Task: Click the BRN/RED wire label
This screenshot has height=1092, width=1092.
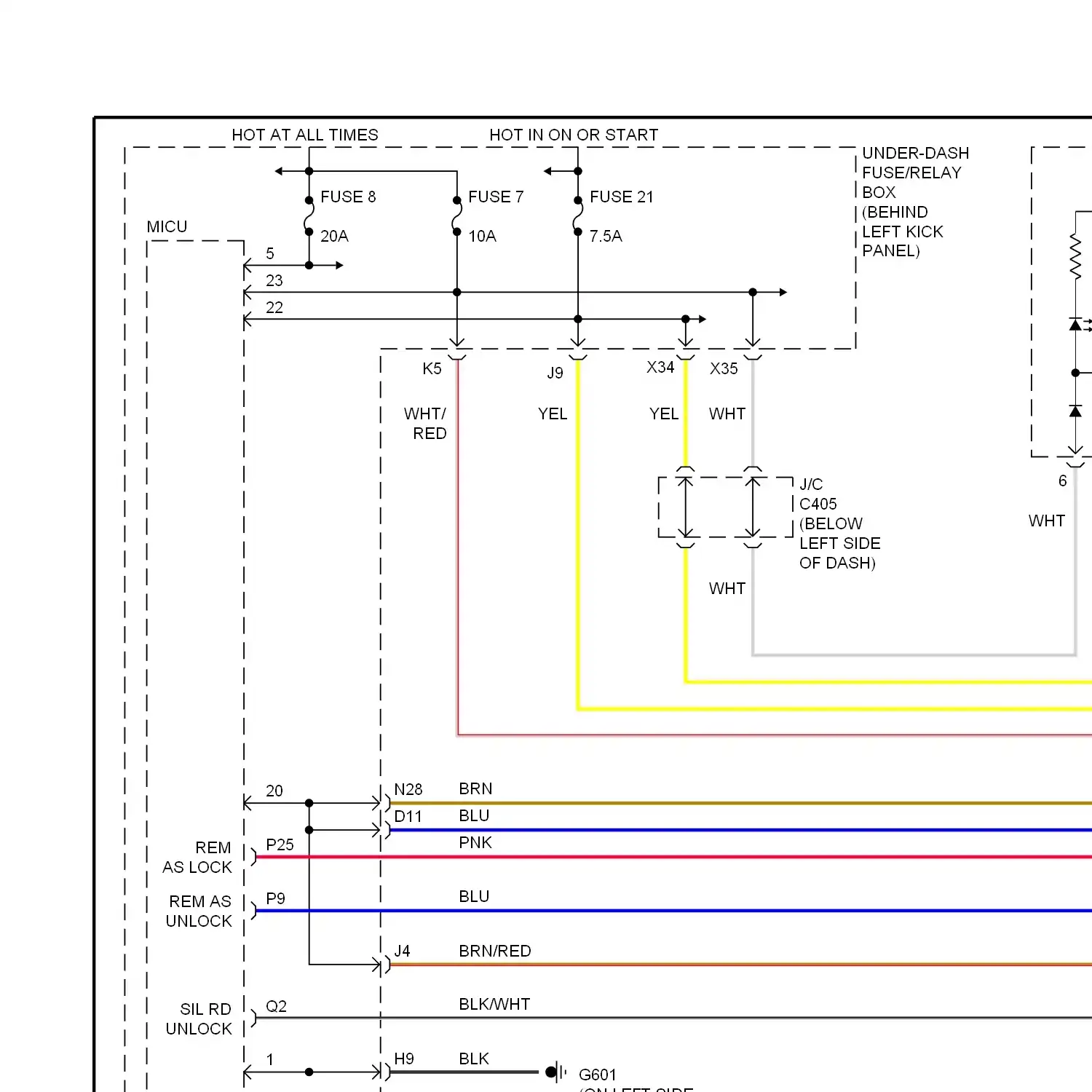Action: tap(494, 951)
